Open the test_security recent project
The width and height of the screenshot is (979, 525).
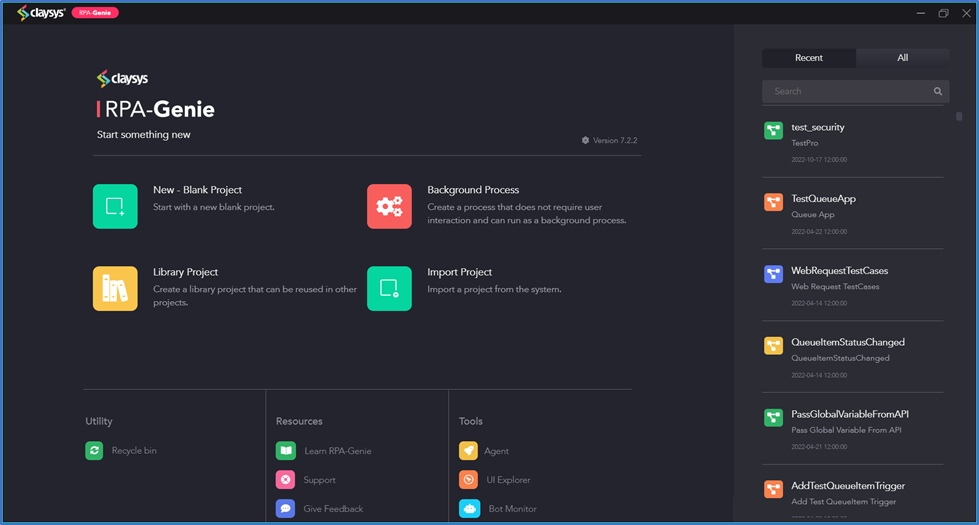(853, 142)
